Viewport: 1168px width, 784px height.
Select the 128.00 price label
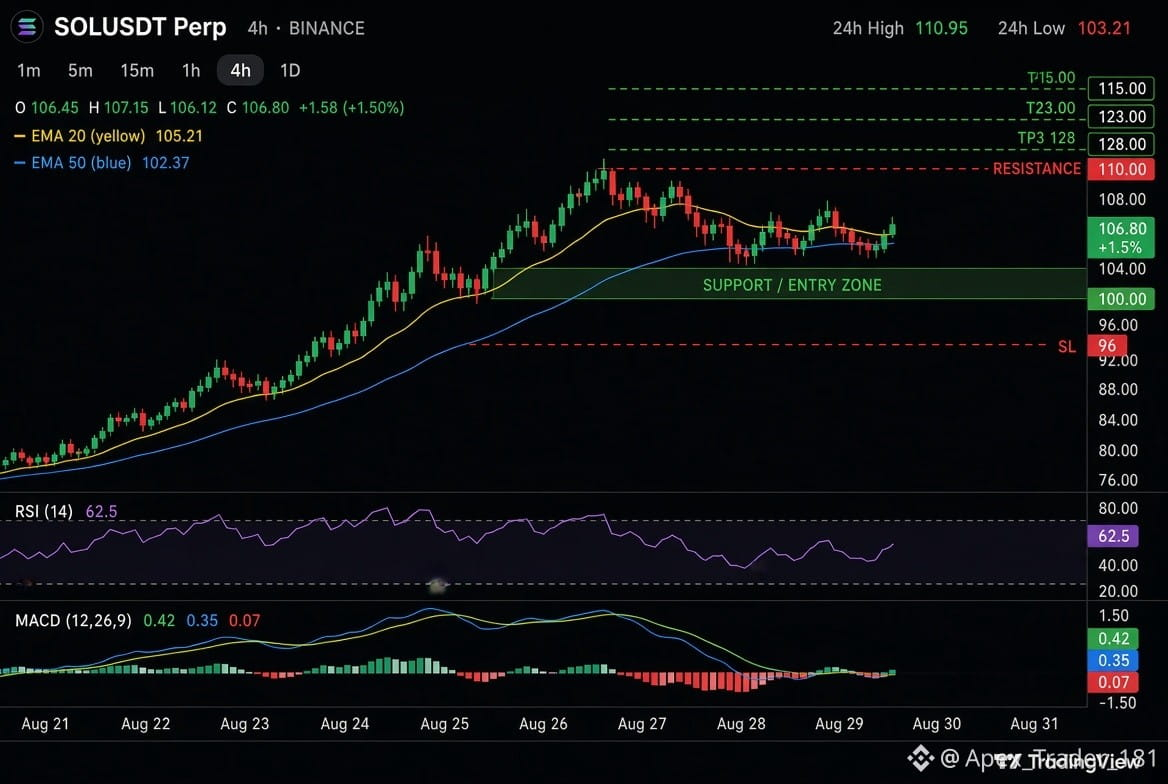[x=1121, y=144]
